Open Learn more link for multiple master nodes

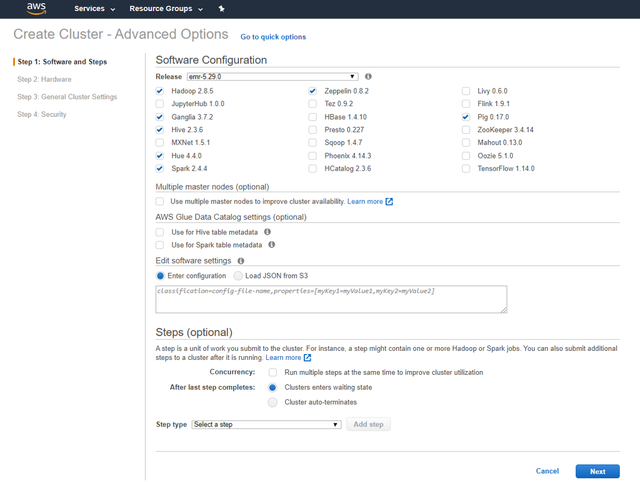[x=365, y=202]
